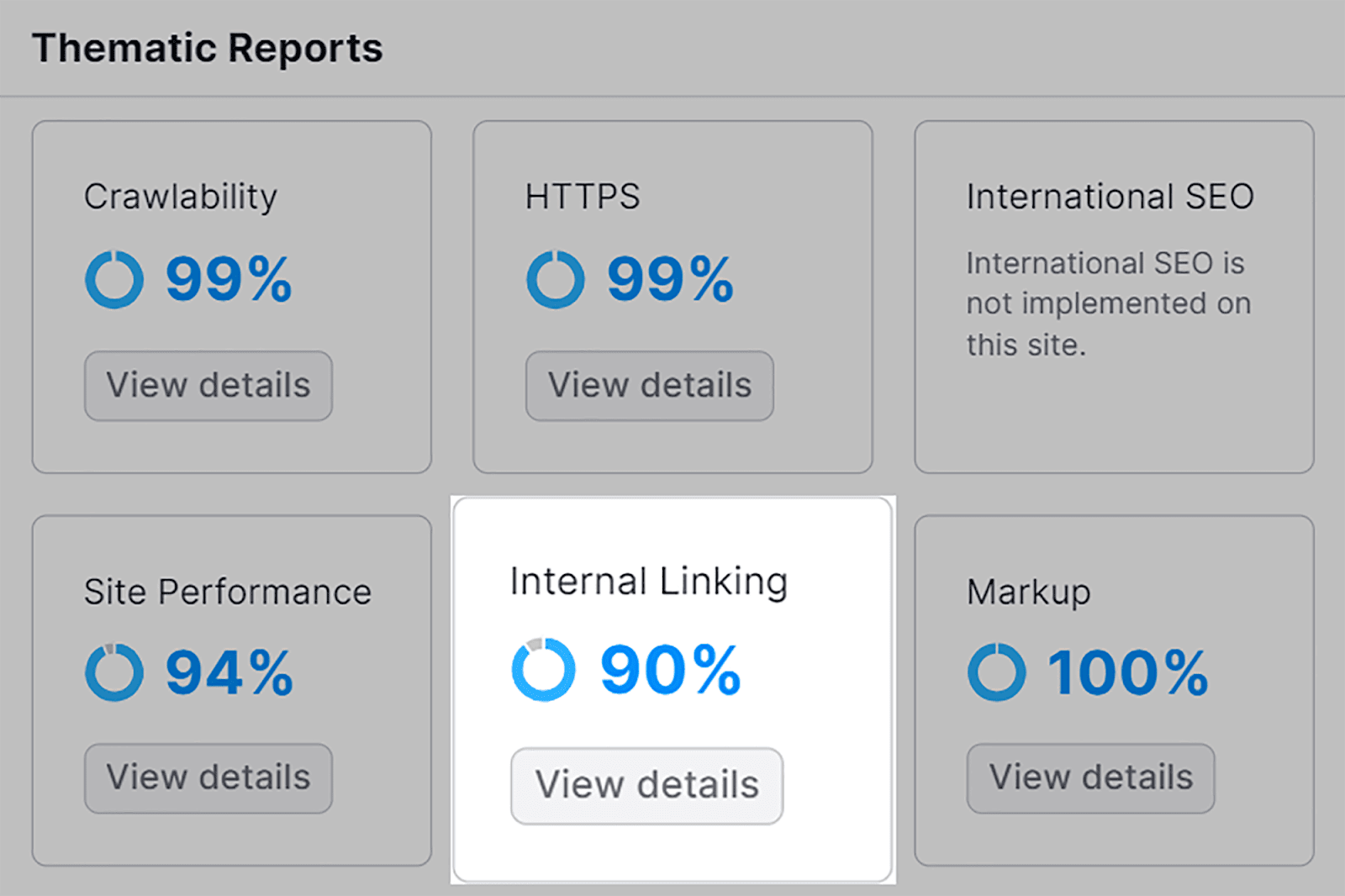Open Markup via View details

pos(1089,777)
